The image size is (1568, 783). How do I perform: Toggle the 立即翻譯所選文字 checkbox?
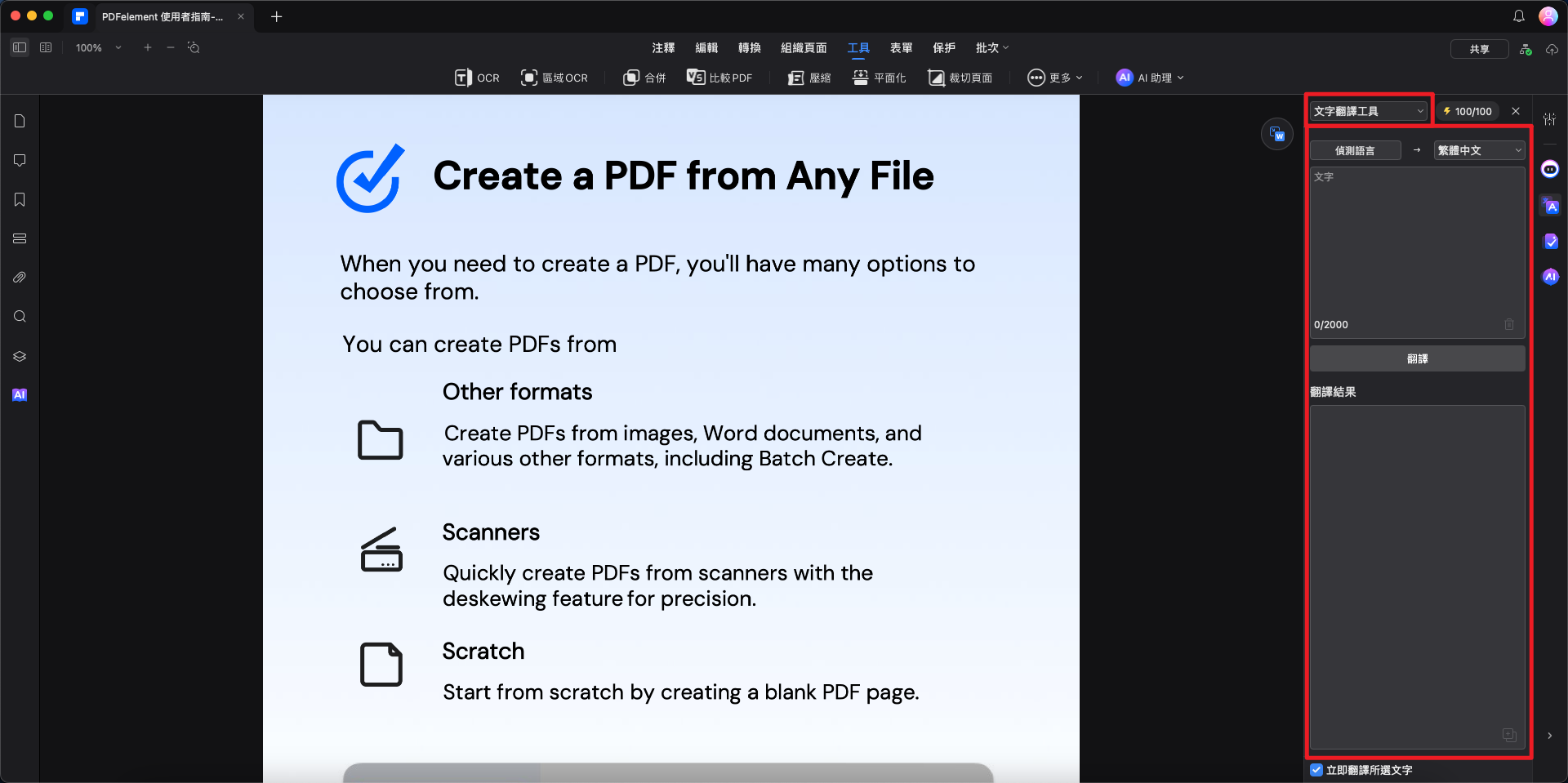coord(1316,770)
